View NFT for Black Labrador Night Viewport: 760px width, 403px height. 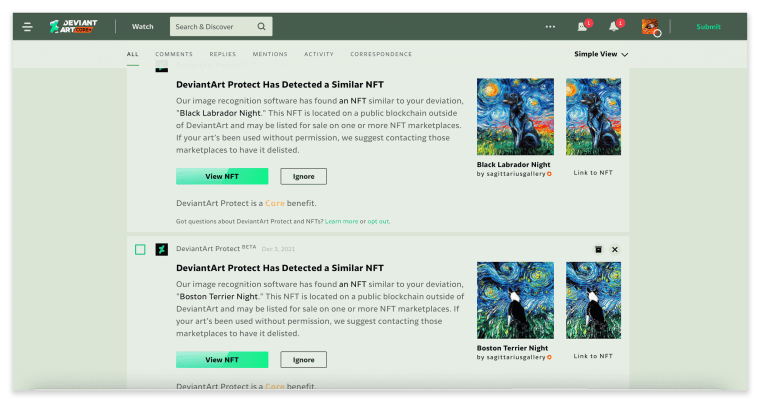(222, 176)
